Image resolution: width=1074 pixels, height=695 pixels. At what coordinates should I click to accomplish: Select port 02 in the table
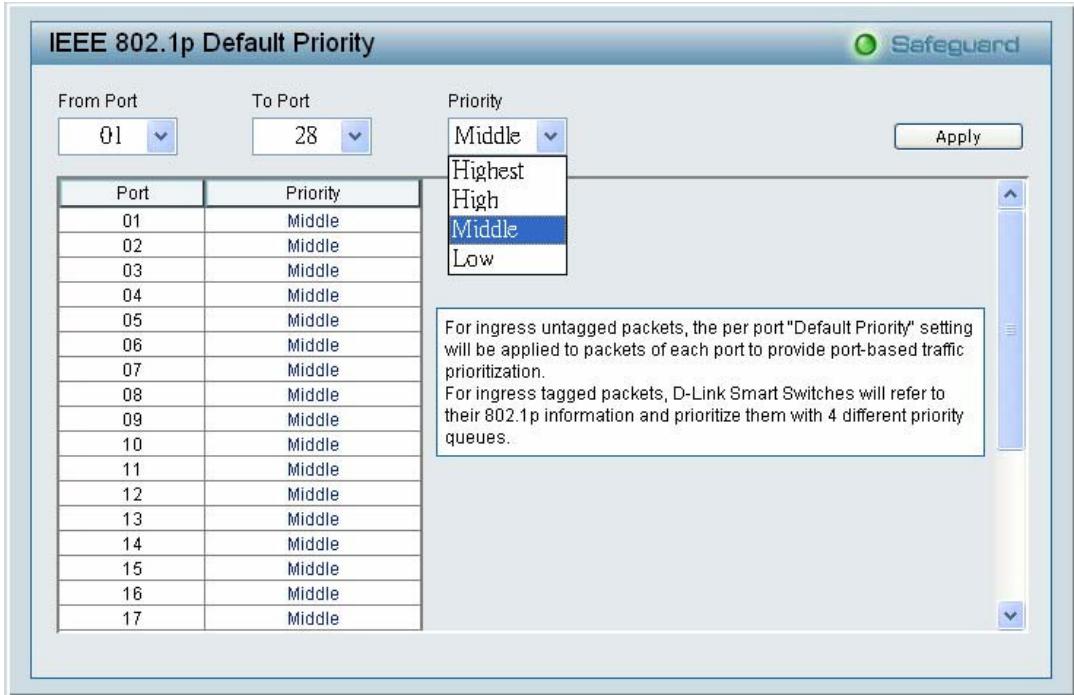tap(132, 245)
